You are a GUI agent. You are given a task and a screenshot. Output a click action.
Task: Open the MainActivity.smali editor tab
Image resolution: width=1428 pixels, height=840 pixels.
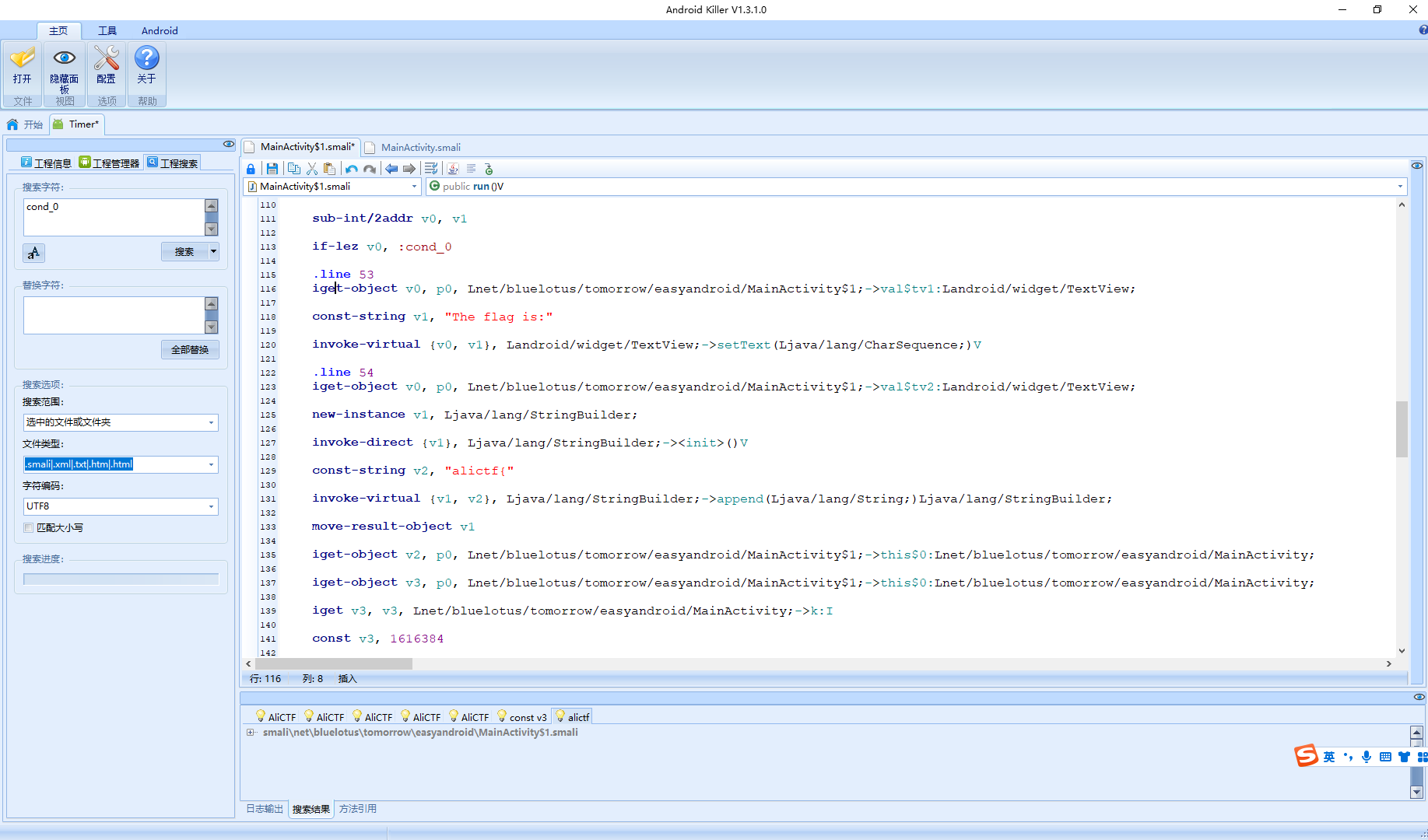413,147
